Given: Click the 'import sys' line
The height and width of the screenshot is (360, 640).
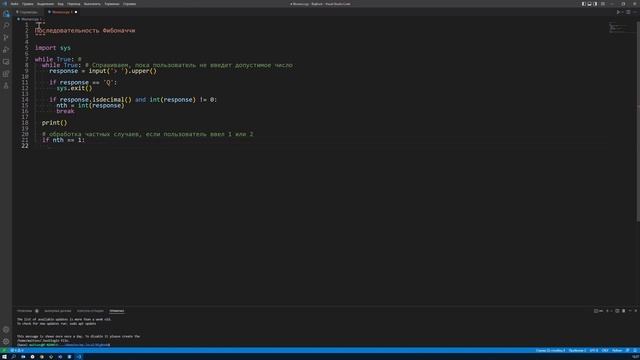Looking at the screenshot, I should pyautogui.click(x=53, y=48).
